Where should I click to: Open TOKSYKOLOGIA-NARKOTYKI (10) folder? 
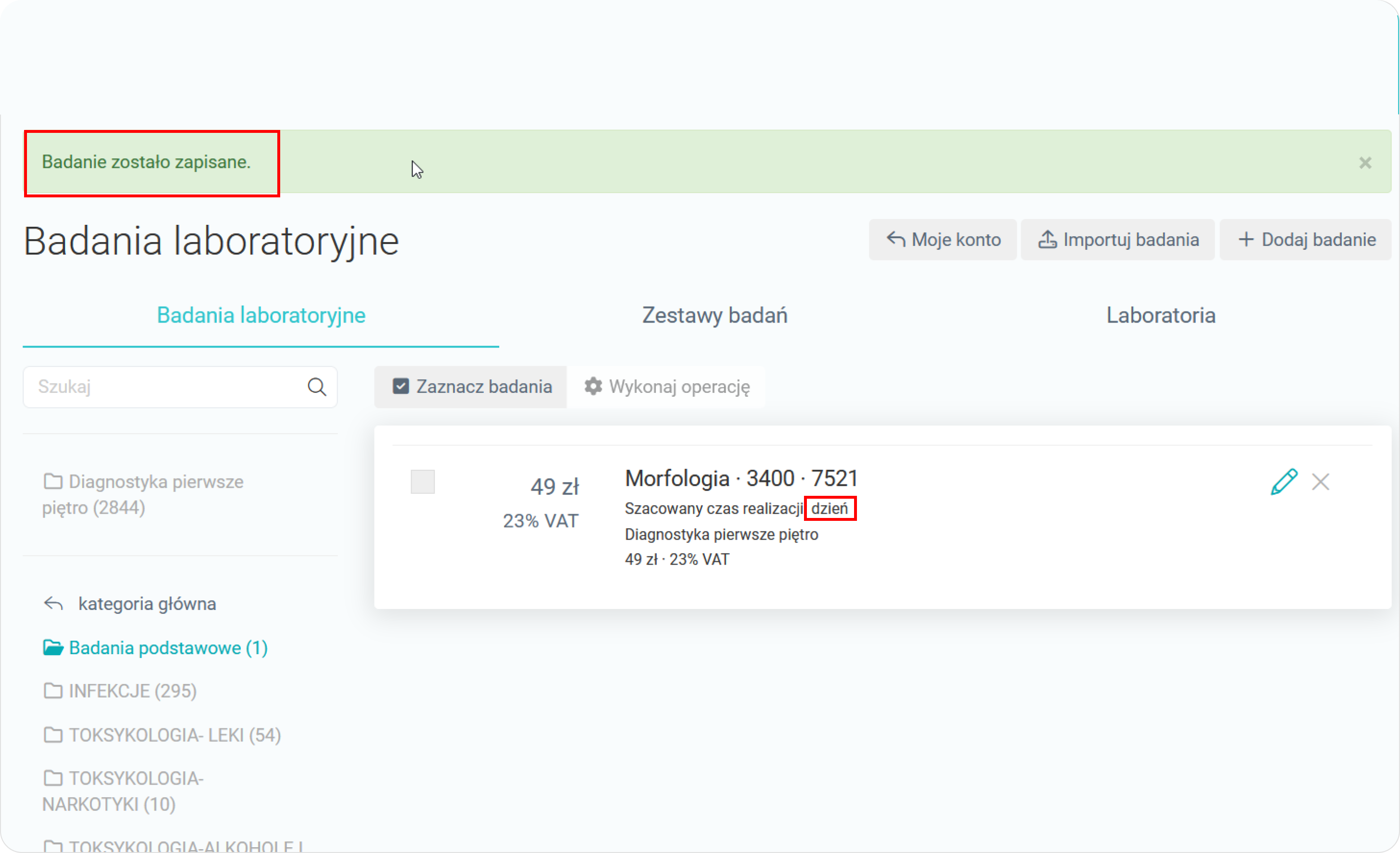pyautogui.click(x=123, y=791)
